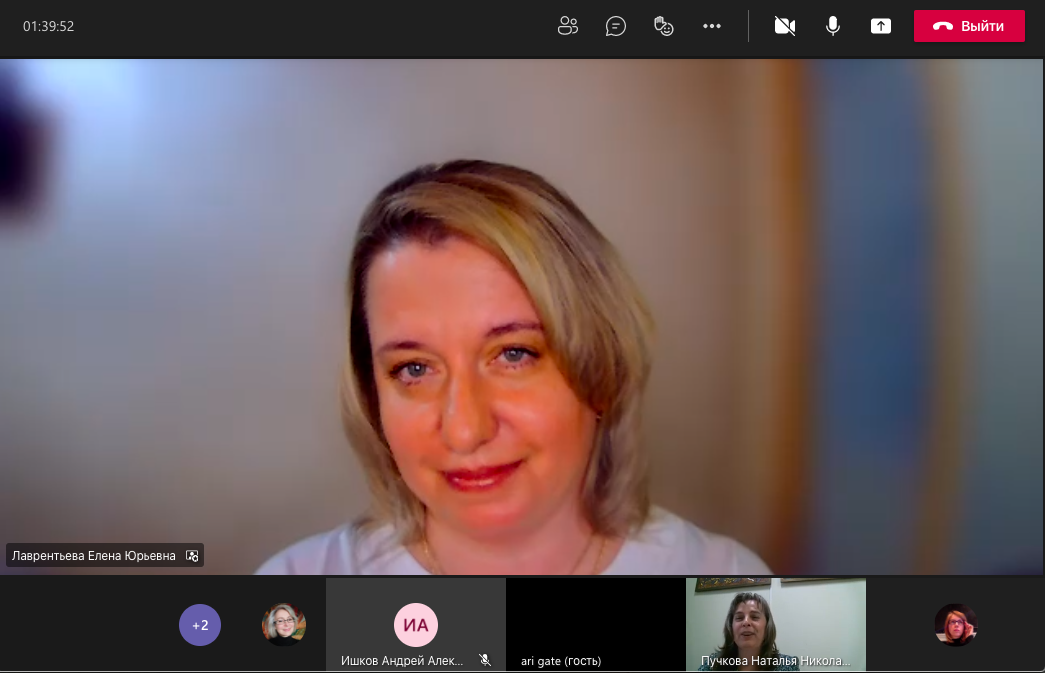Expand the +2 hidden participants

coord(200,625)
